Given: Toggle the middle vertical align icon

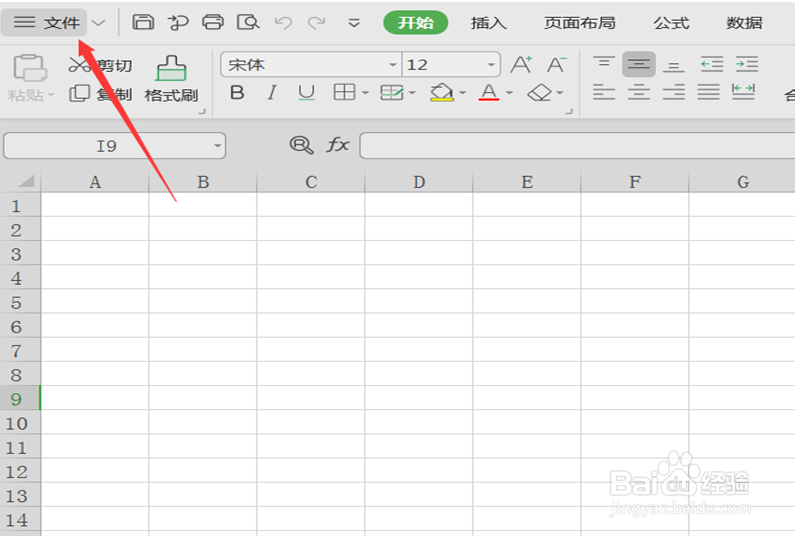Looking at the screenshot, I should point(638,64).
